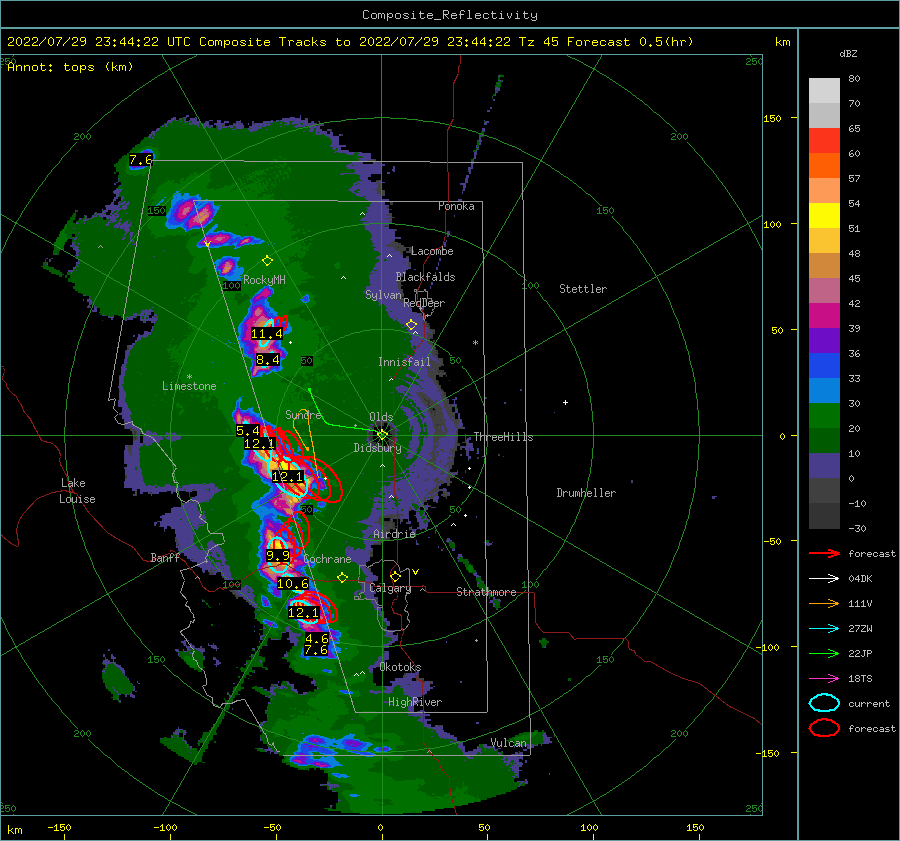Click the 80 dBZ light gray swatch
900x841 pixels.
click(824, 91)
